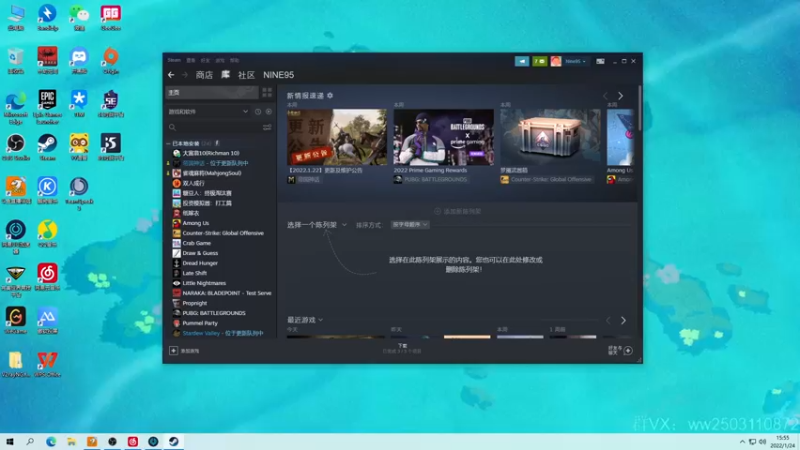Open the 库 library tab
The height and width of the screenshot is (450, 800).
(x=225, y=75)
